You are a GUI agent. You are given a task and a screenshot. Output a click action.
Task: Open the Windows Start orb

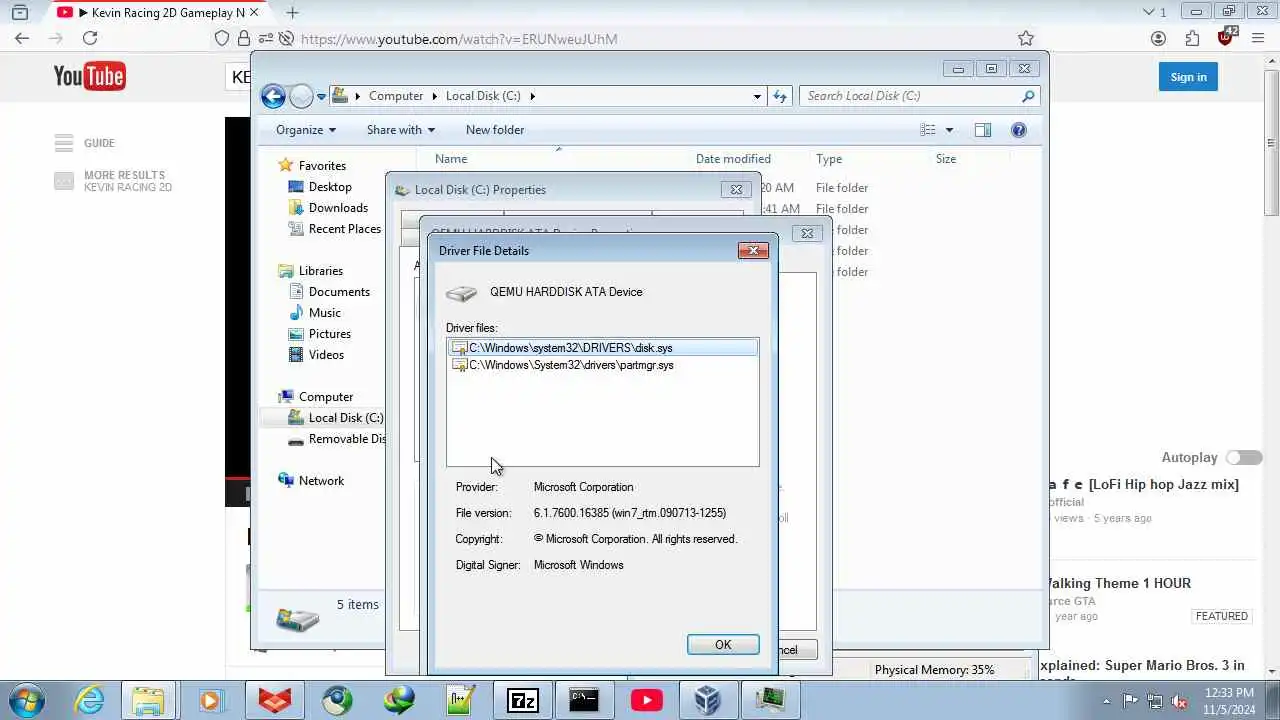pyautogui.click(x=25, y=700)
